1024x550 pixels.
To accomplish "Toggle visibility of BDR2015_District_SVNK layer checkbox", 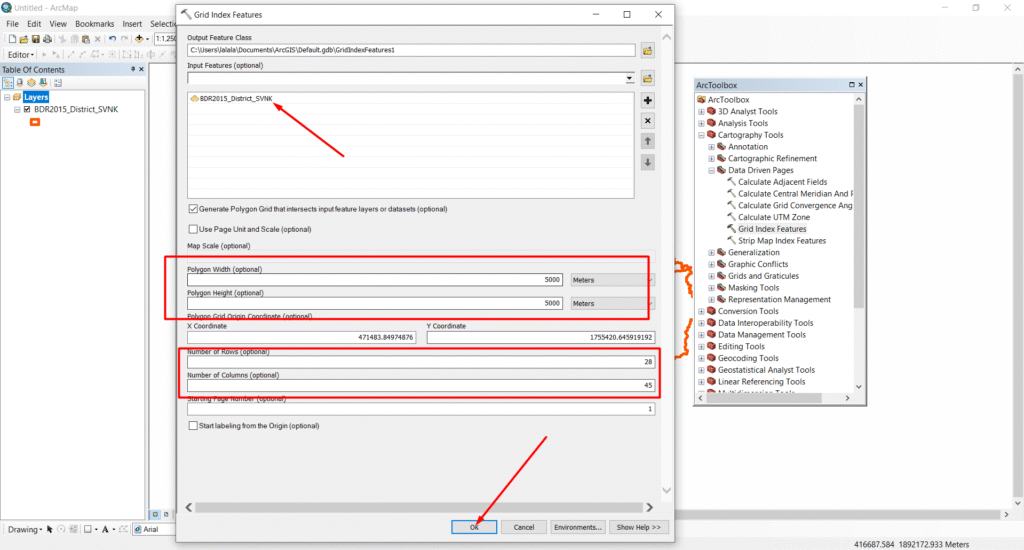I will 27,110.
